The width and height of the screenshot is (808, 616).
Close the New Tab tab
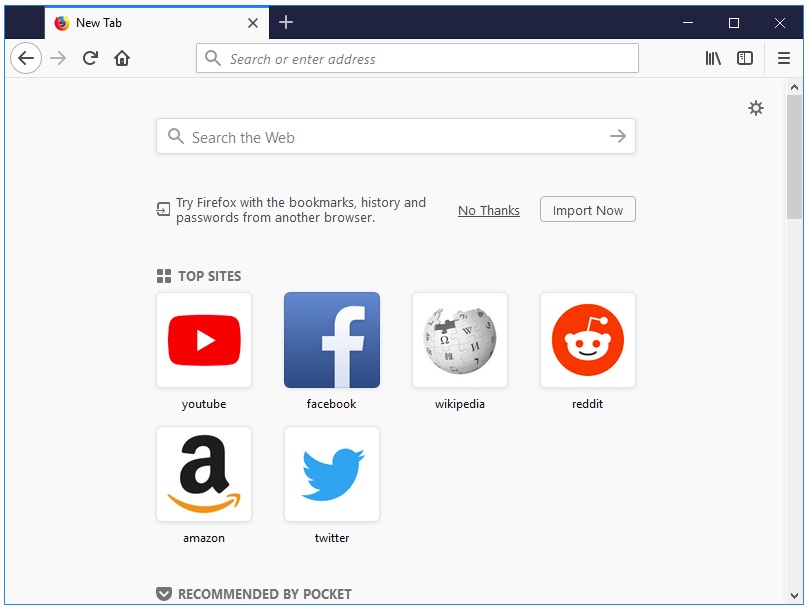[253, 23]
